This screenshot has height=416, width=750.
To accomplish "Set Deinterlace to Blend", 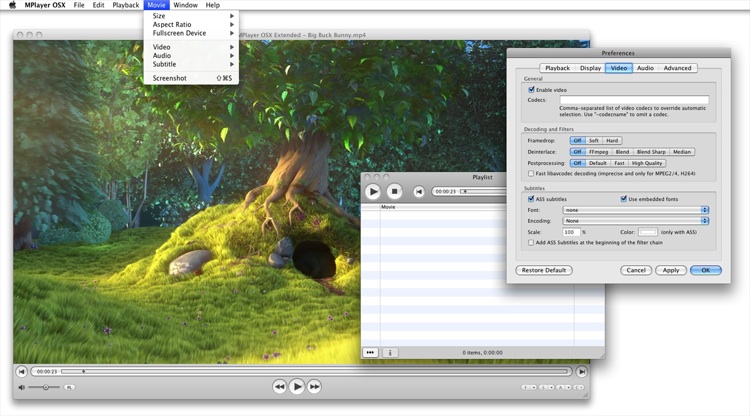I will click(622, 152).
